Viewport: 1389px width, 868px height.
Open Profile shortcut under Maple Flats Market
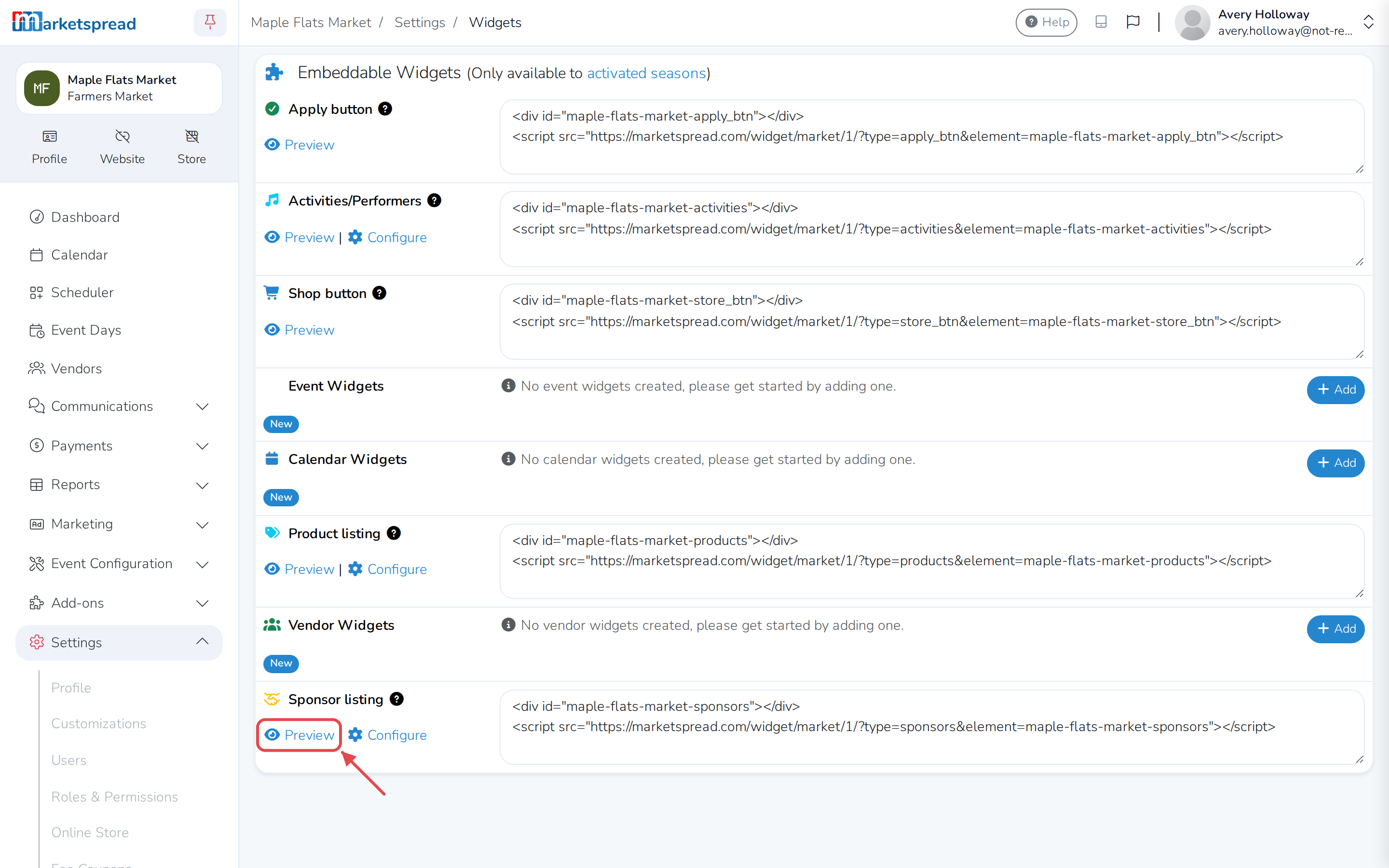tap(49, 147)
